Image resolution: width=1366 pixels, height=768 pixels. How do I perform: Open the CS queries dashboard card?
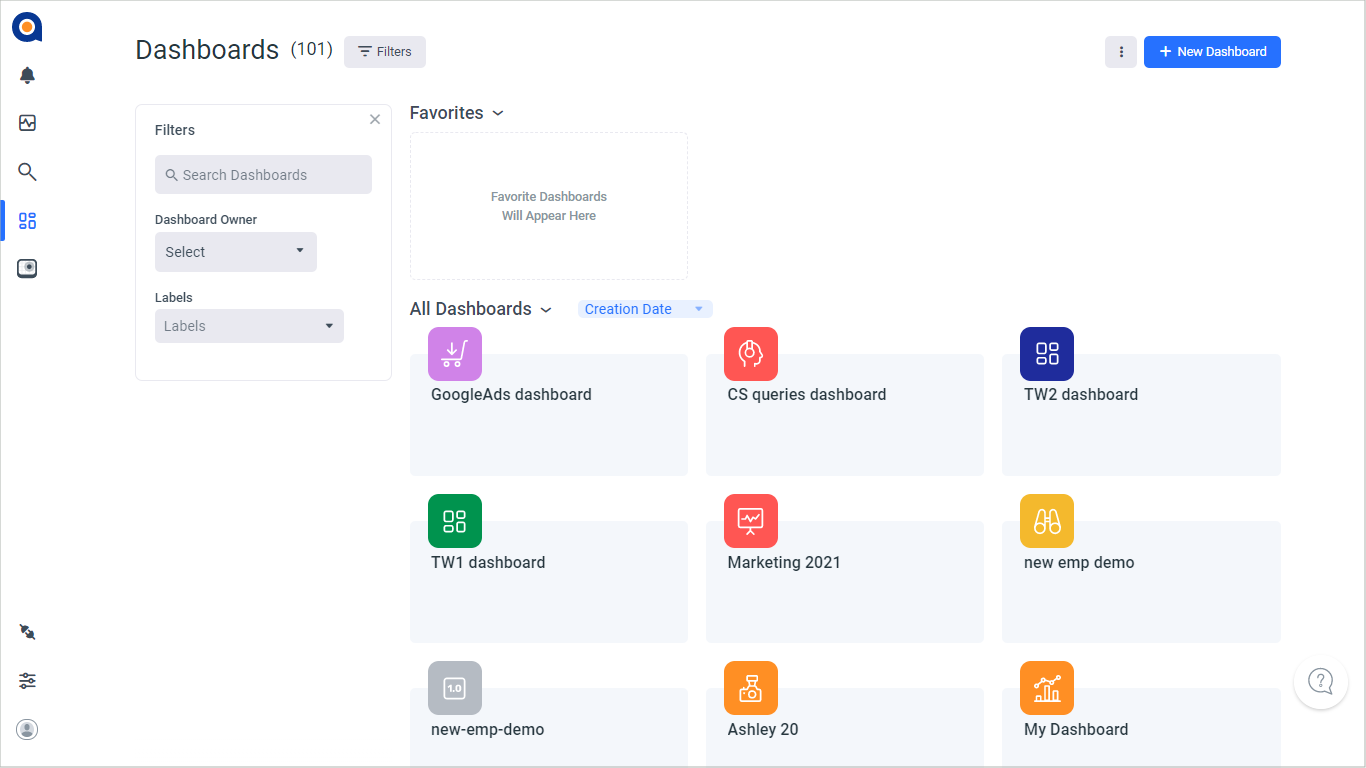click(845, 415)
